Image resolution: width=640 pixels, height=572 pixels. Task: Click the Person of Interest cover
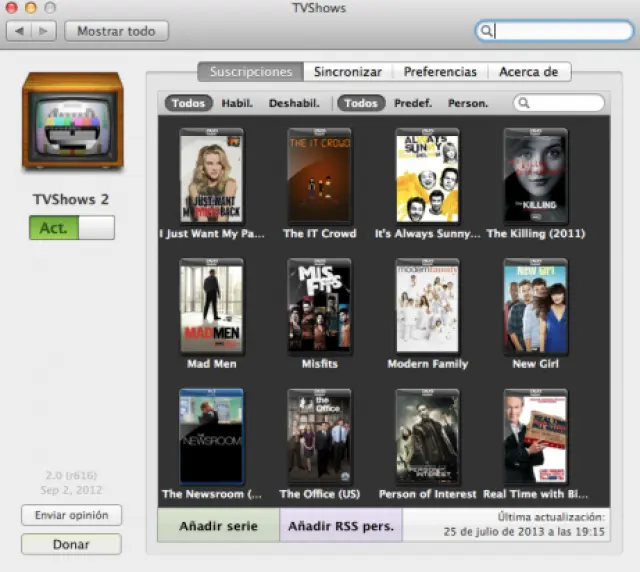427,437
